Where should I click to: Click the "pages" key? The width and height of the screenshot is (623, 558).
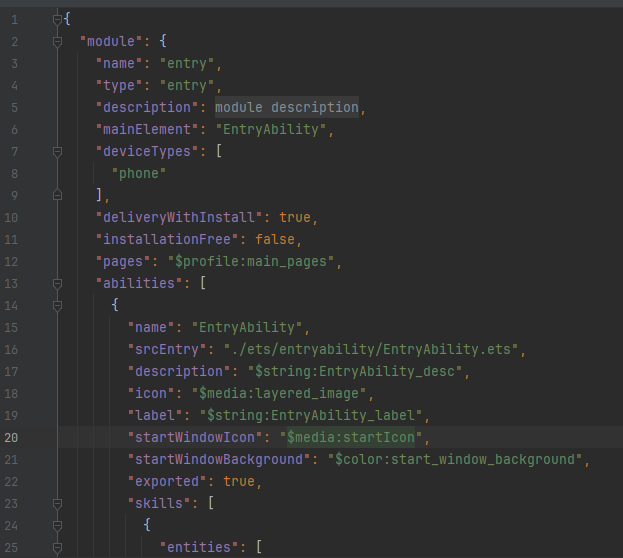pos(123,262)
